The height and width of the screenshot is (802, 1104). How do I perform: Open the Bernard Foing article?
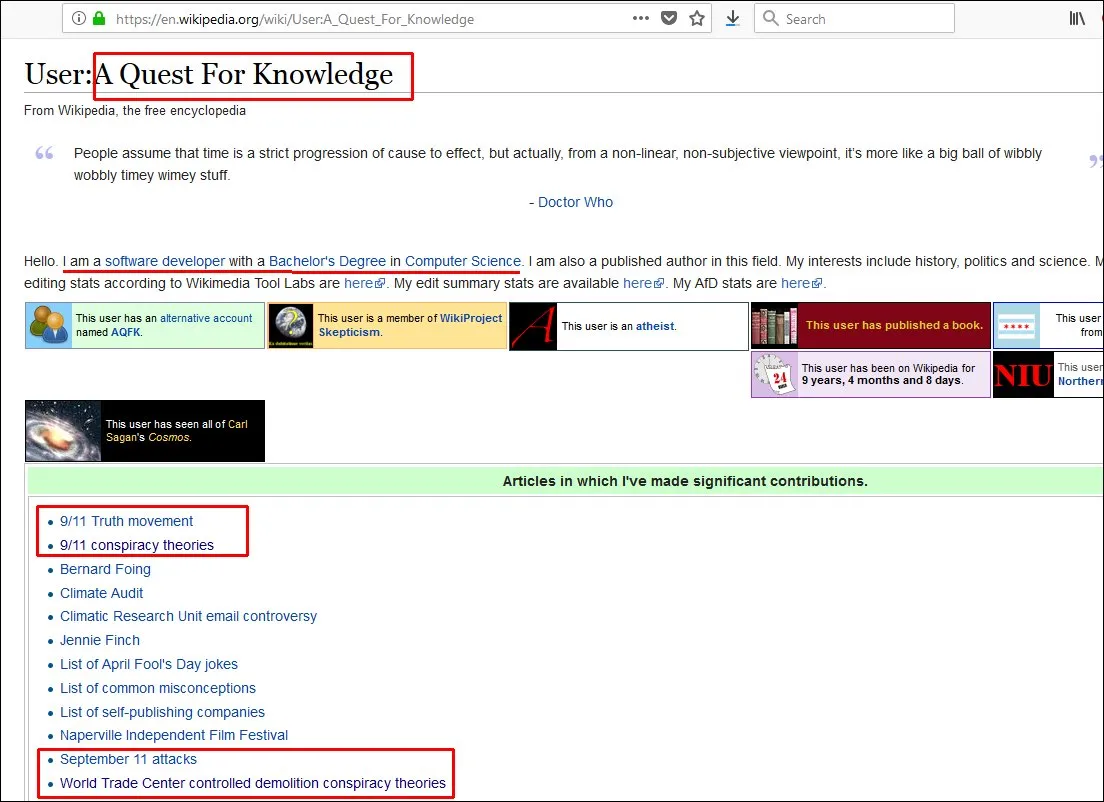coord(105,569)
